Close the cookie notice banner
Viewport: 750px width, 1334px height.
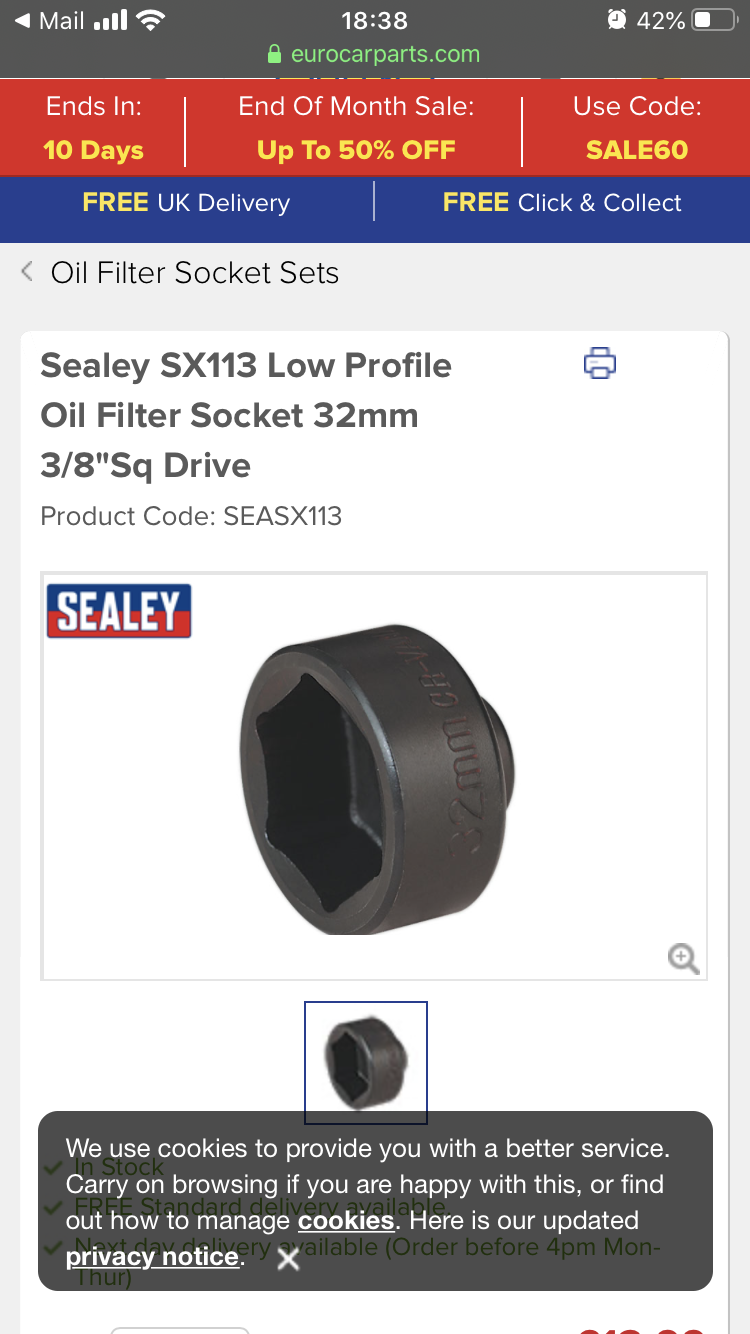tap(288, 1260)
